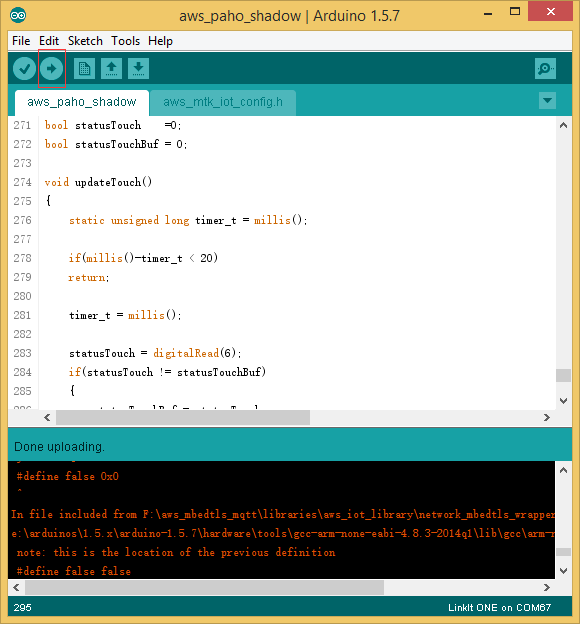Open the Help menu
The image size is (580, 624).
(160, 41)
